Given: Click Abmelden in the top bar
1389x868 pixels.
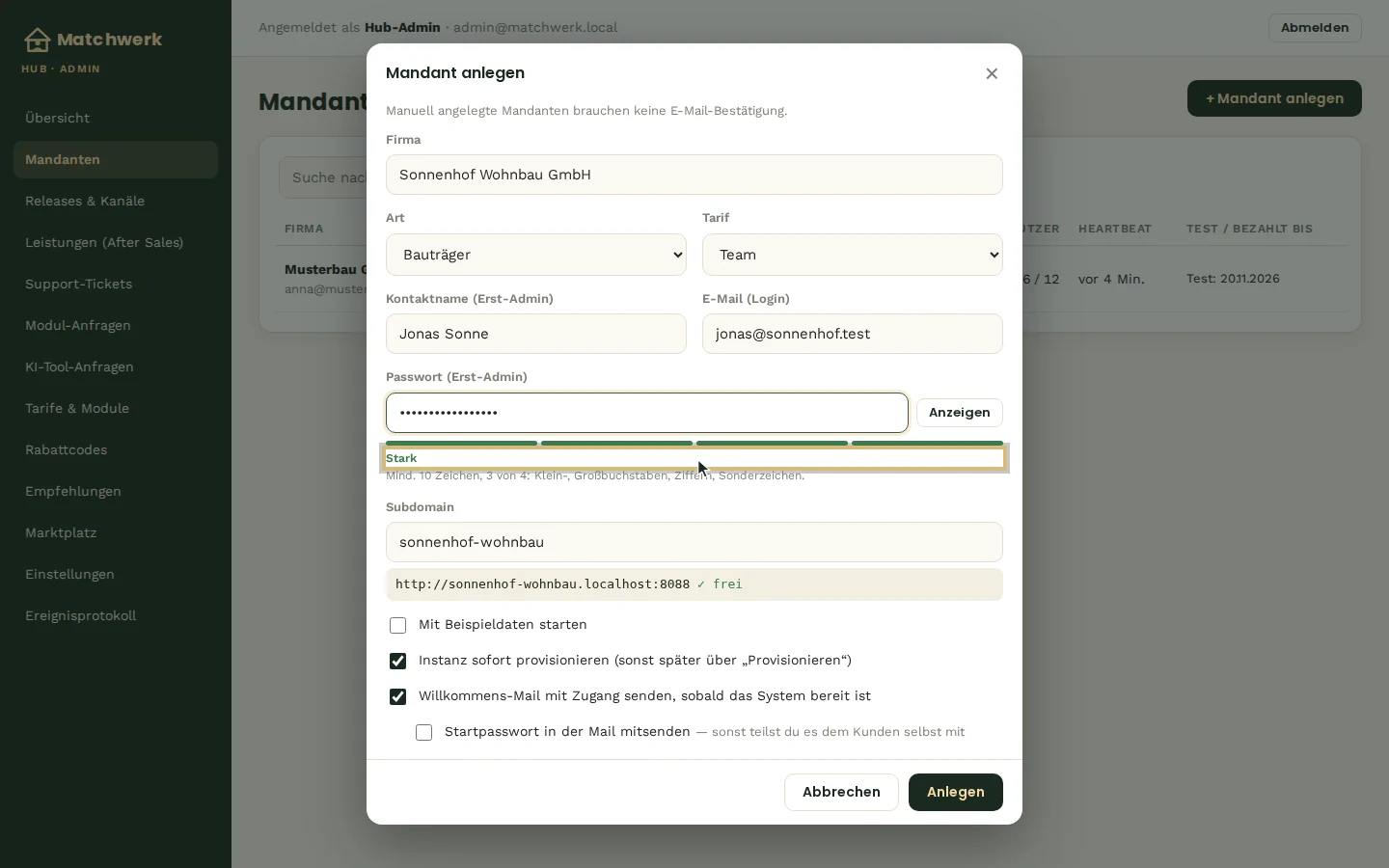Looking at the screenshot, I should pyautogui.click(x=1315, y=28).
